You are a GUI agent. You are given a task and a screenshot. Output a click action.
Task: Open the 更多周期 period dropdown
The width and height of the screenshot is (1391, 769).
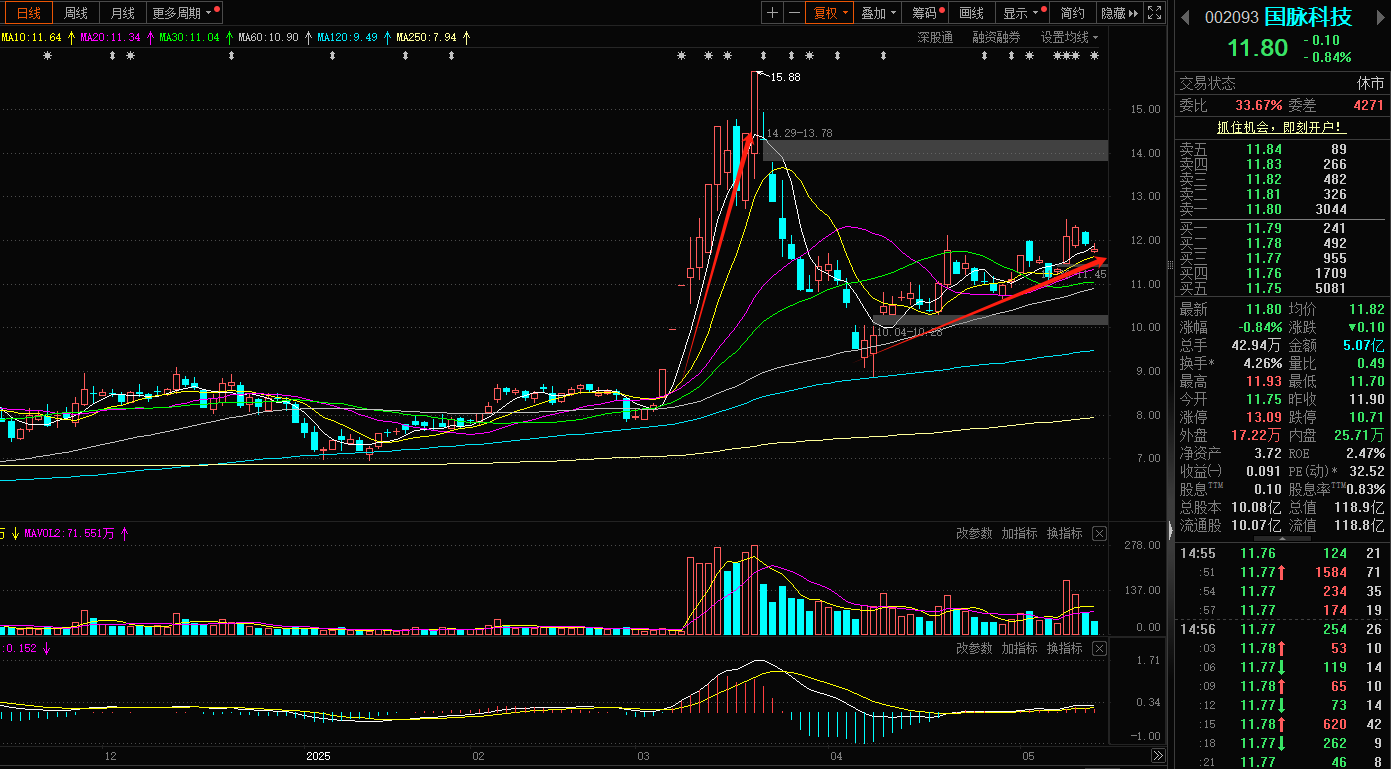186,13
